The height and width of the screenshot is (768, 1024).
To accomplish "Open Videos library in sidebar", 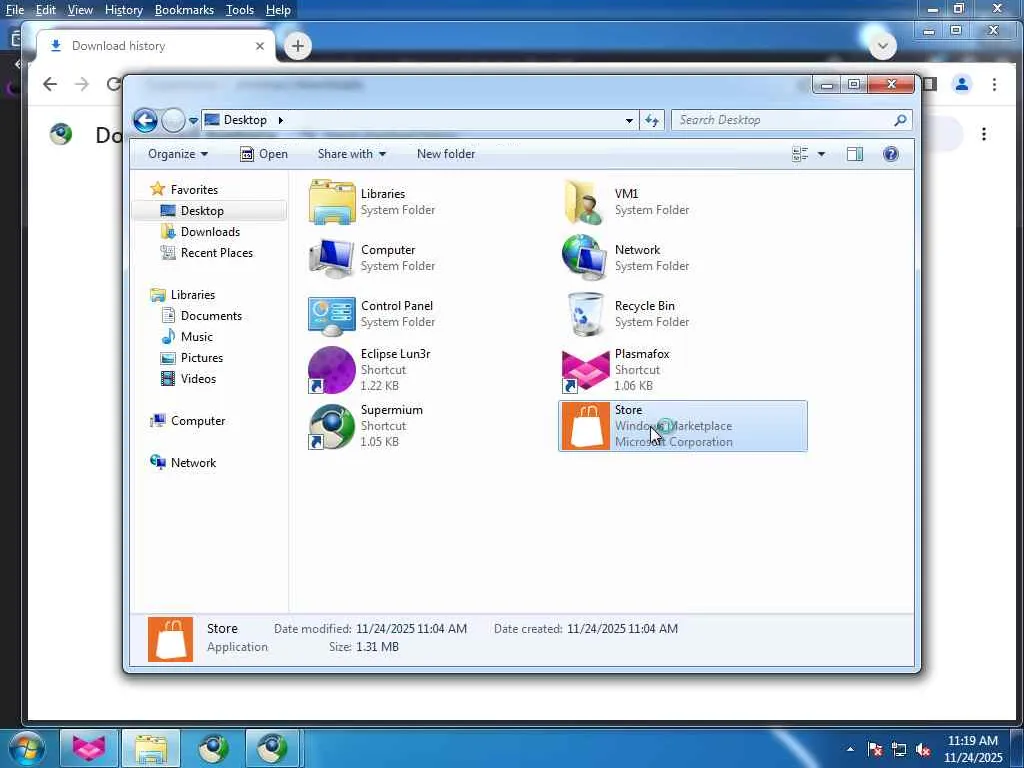I will point(198,379).
